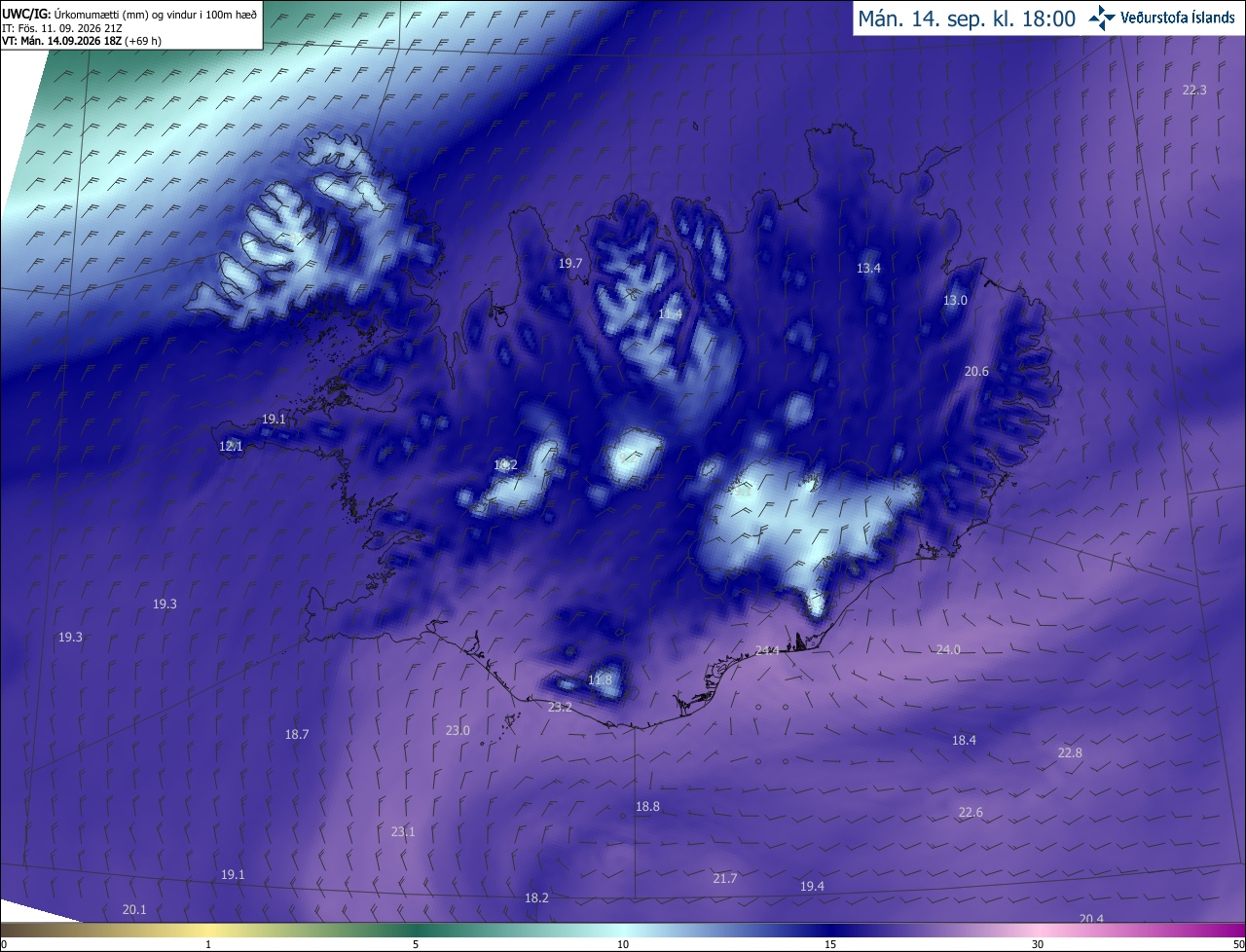Click the 22.8 value in the southeast ocean

pos(1070,752)
